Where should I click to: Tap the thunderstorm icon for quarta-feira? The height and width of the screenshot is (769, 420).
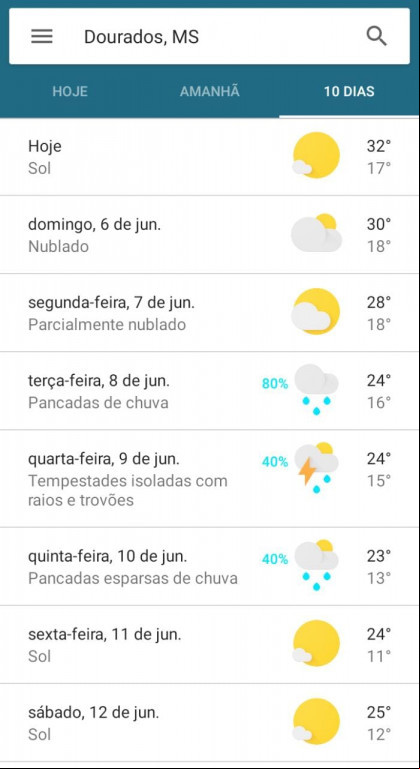[x=316, y=468]
